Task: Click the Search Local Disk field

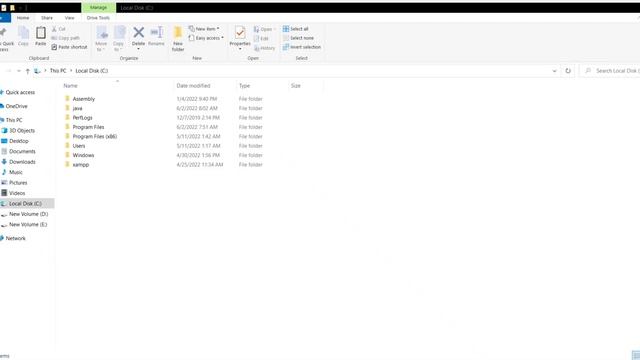Action: (x=611, y=71)
